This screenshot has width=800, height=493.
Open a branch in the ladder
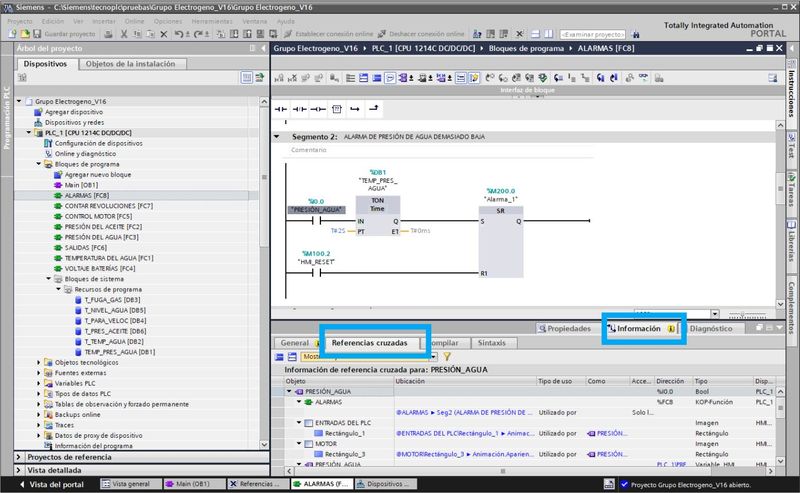355,109
